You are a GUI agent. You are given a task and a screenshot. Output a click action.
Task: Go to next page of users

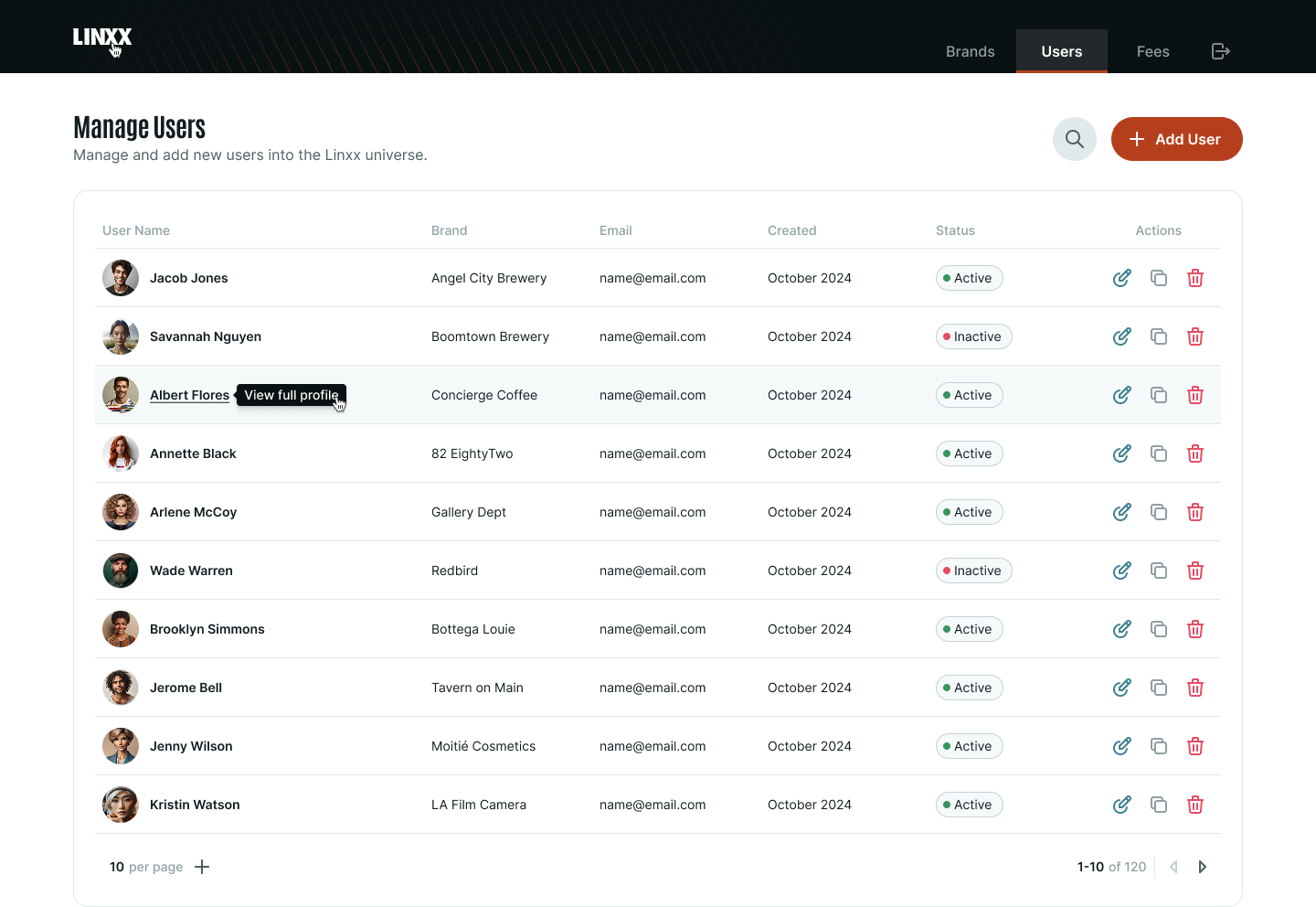pyautogui.click(x=1202, y=867)
